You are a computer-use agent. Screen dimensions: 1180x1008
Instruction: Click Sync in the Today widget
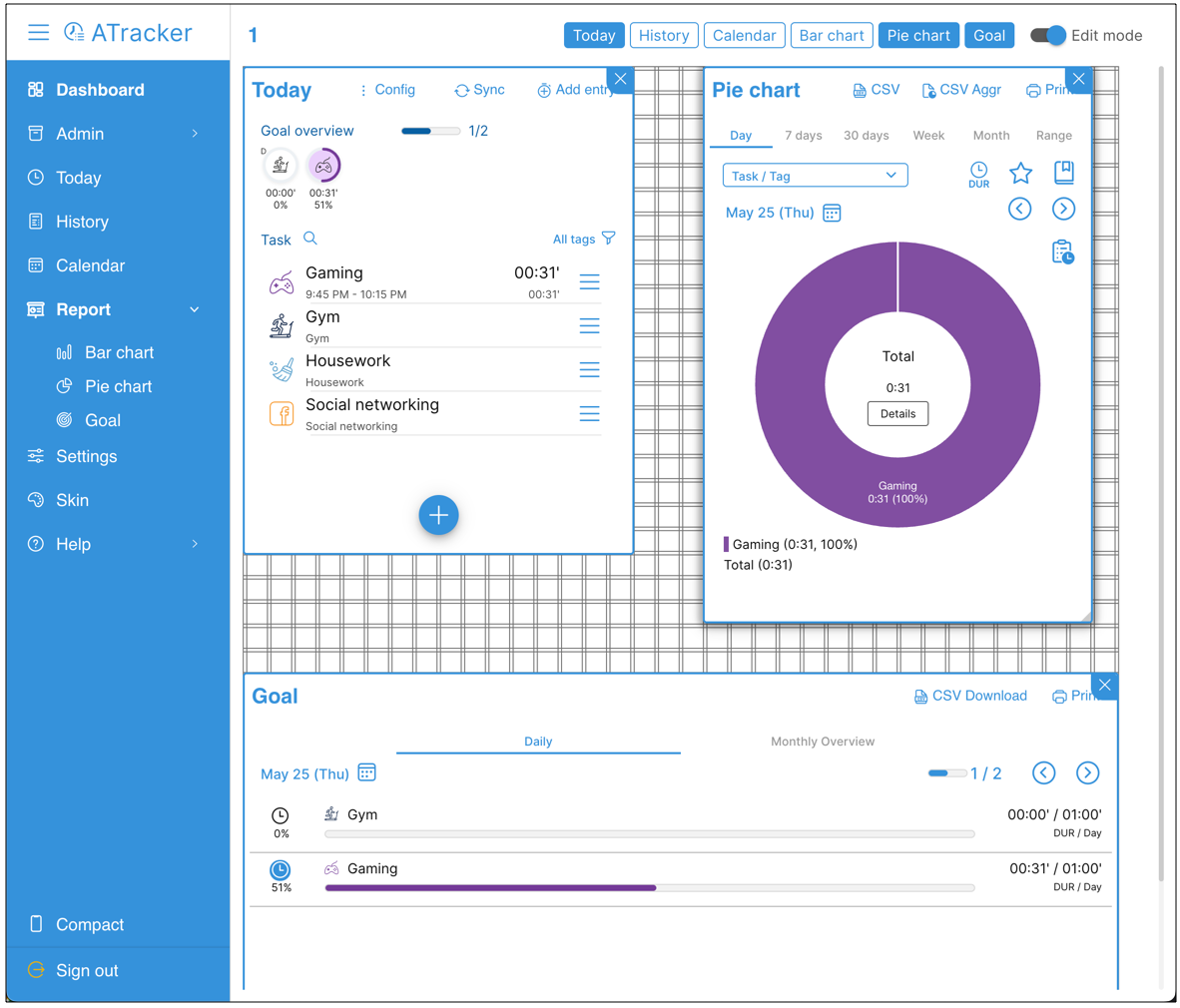pos(479,90)
